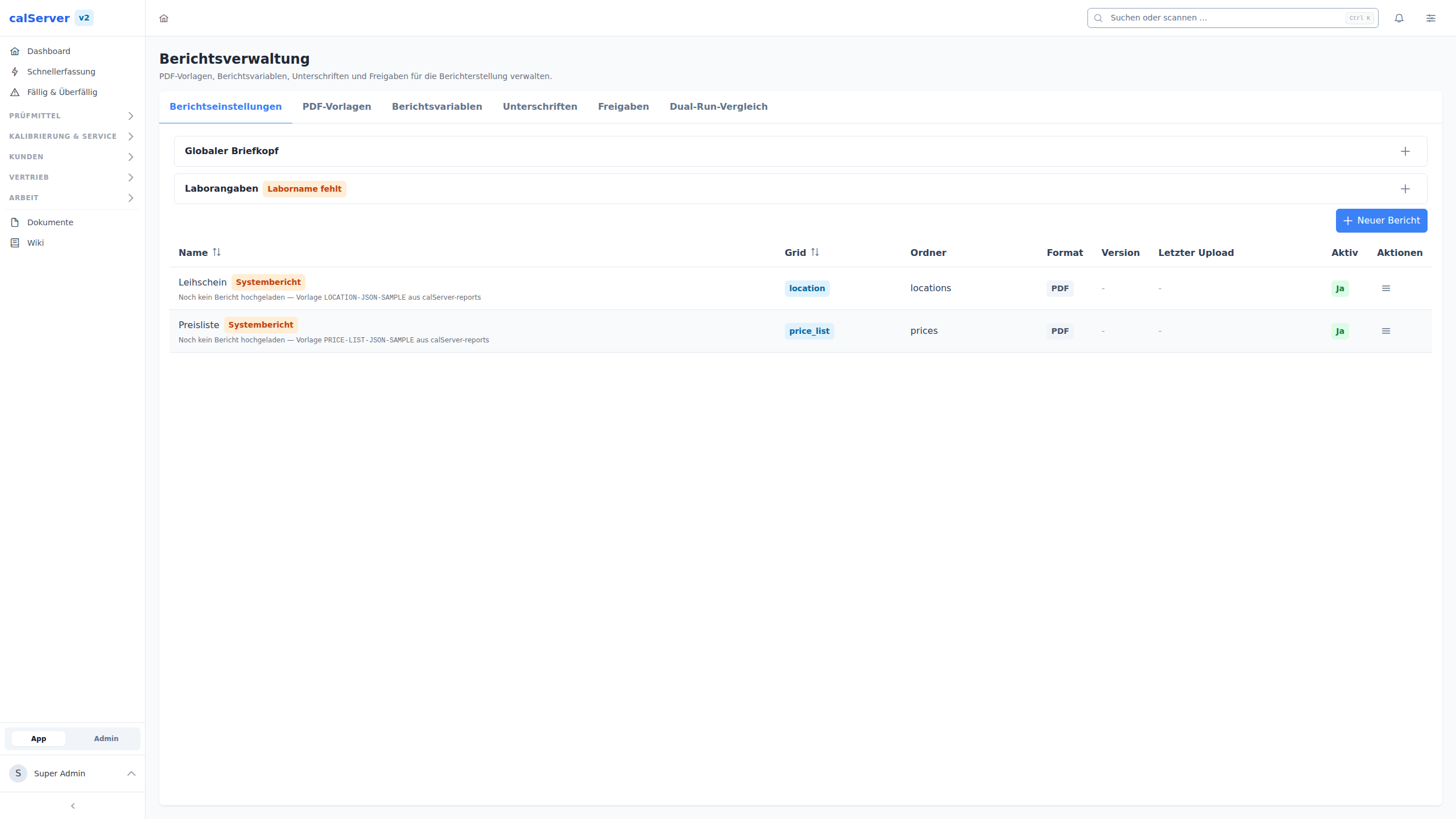Switch to the PDF-Vorlagen tab
This screenshot has width=1456, height=819.
coord(337,107)
